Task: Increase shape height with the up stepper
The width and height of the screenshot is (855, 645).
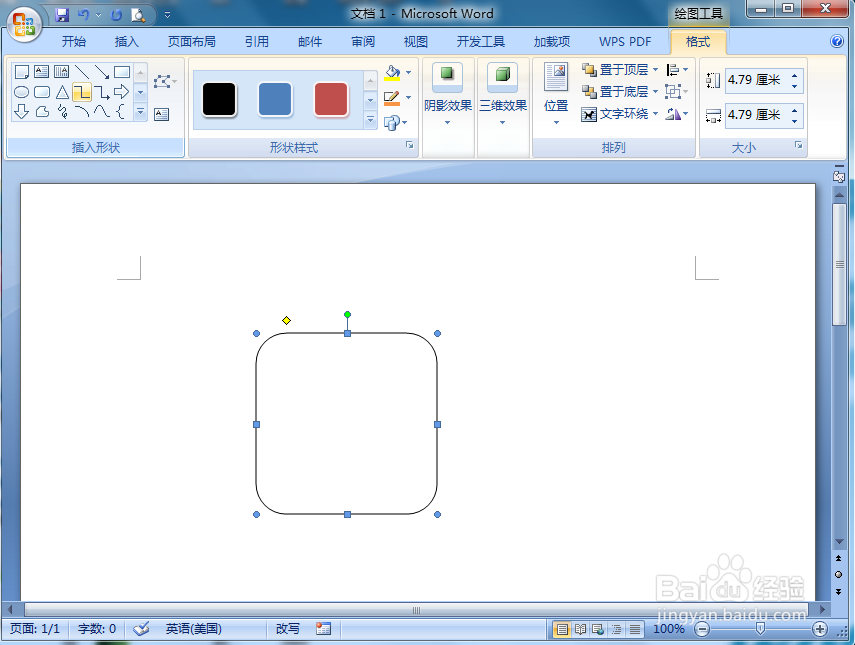Action: coord(794,75)
